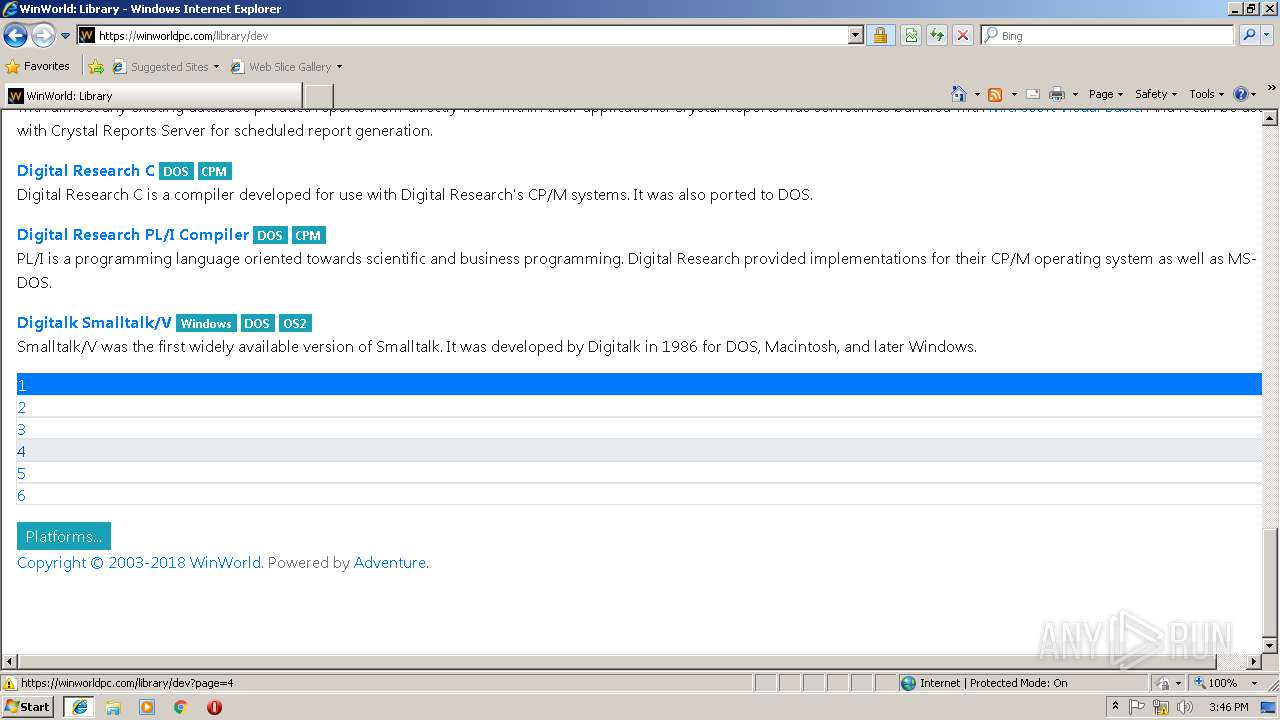The image size is (1280, 720).
Task: Open Suggested Sites favorites link
Action: (165, 67)
